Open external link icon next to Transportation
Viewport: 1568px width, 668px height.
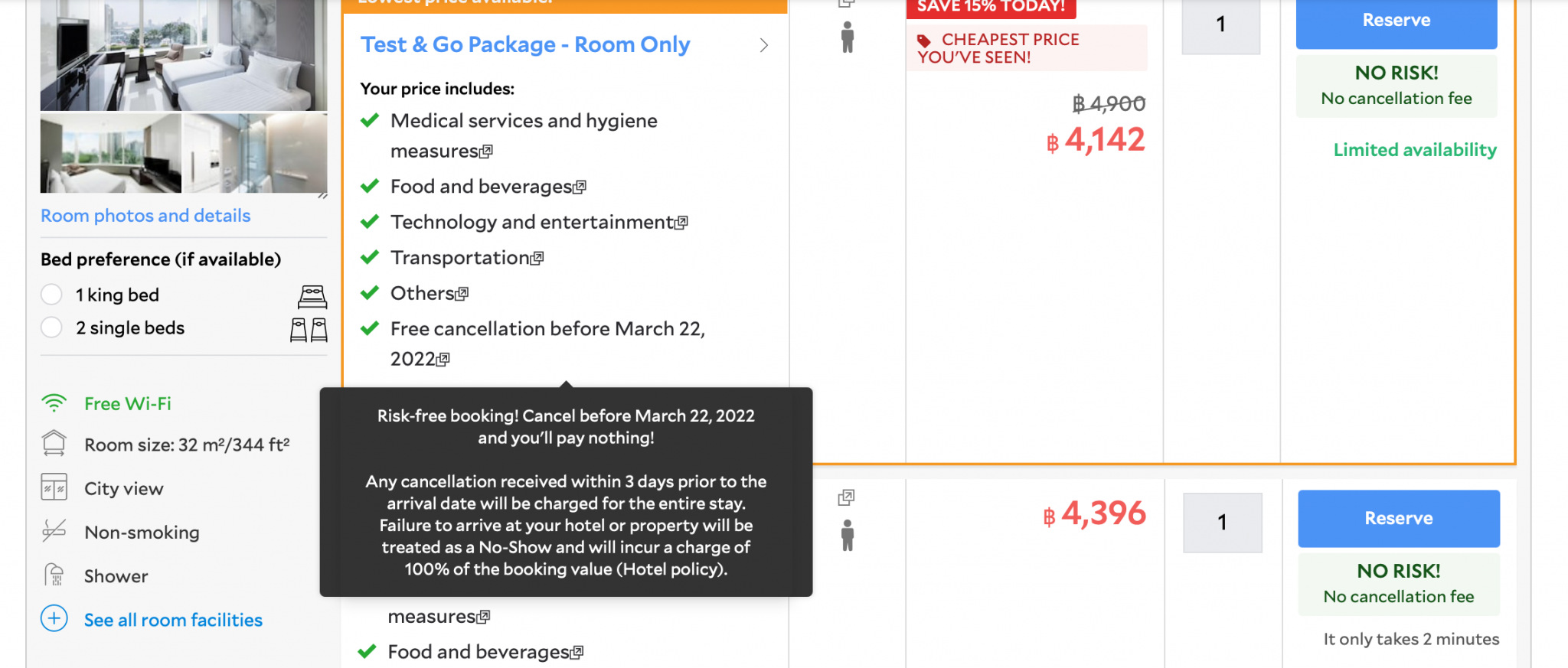coord(537,259)
